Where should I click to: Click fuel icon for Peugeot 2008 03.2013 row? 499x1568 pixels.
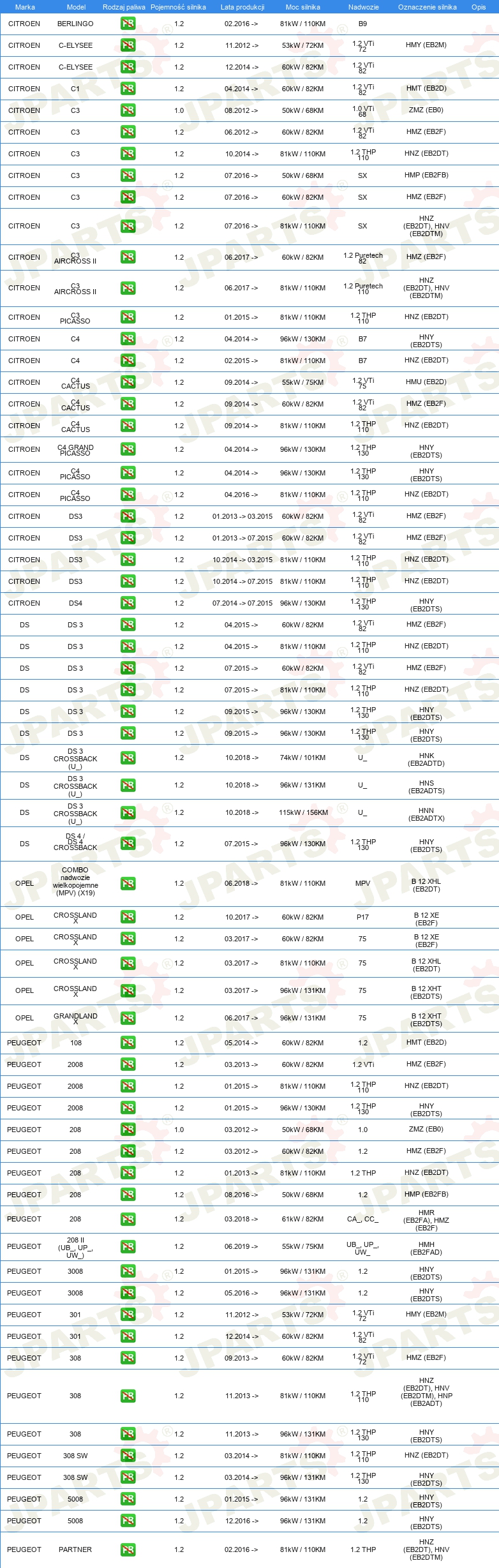click(128, 1064)
